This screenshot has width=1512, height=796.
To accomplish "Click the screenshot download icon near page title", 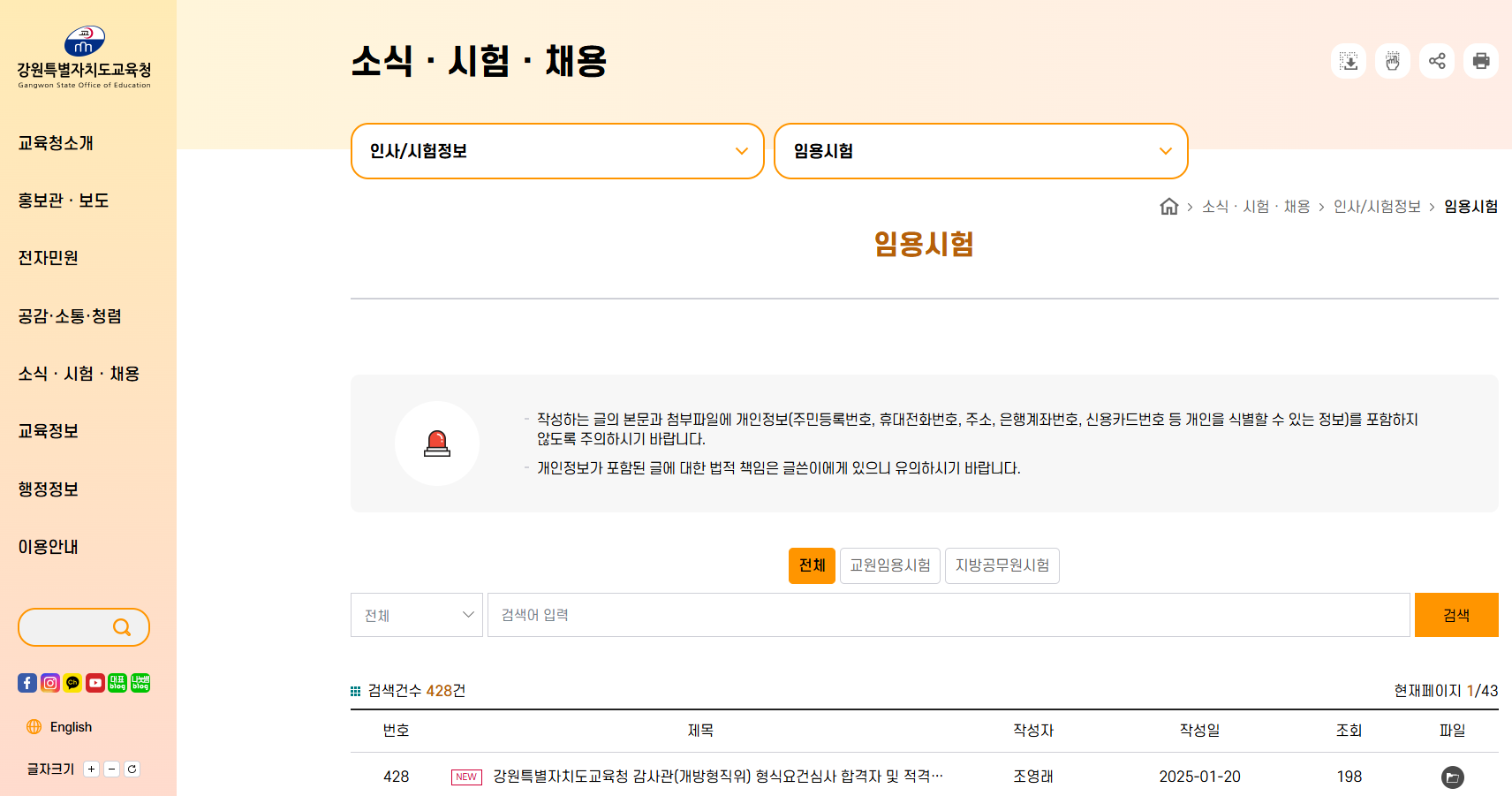I will 1349,61.
